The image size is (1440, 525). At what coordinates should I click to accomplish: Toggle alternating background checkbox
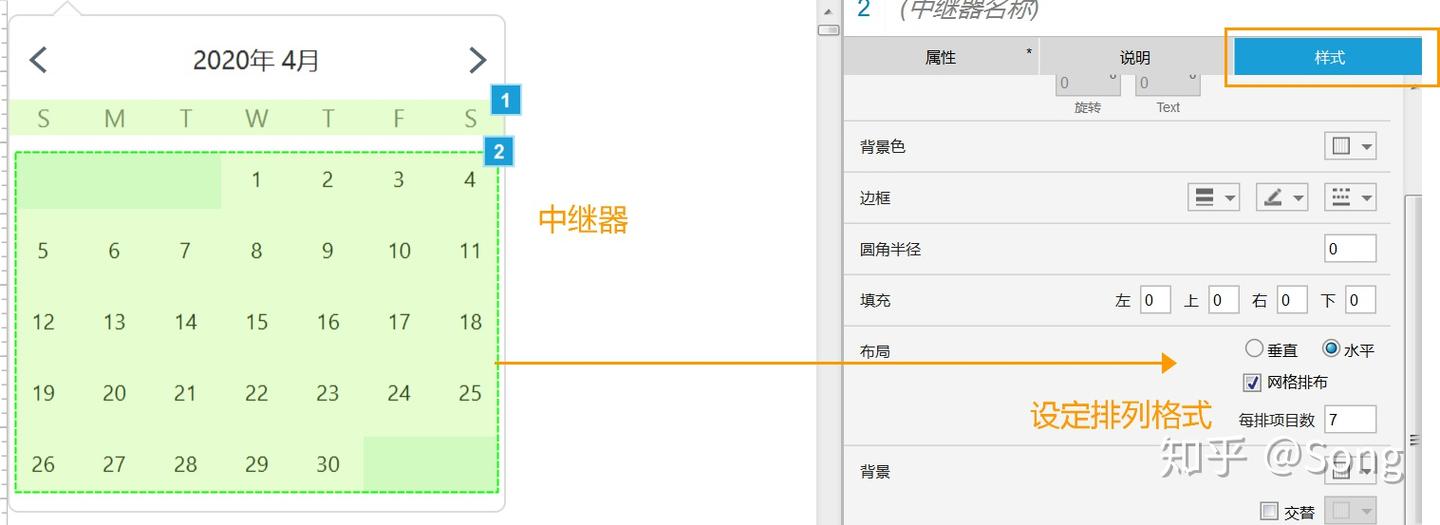point(1269,511)
